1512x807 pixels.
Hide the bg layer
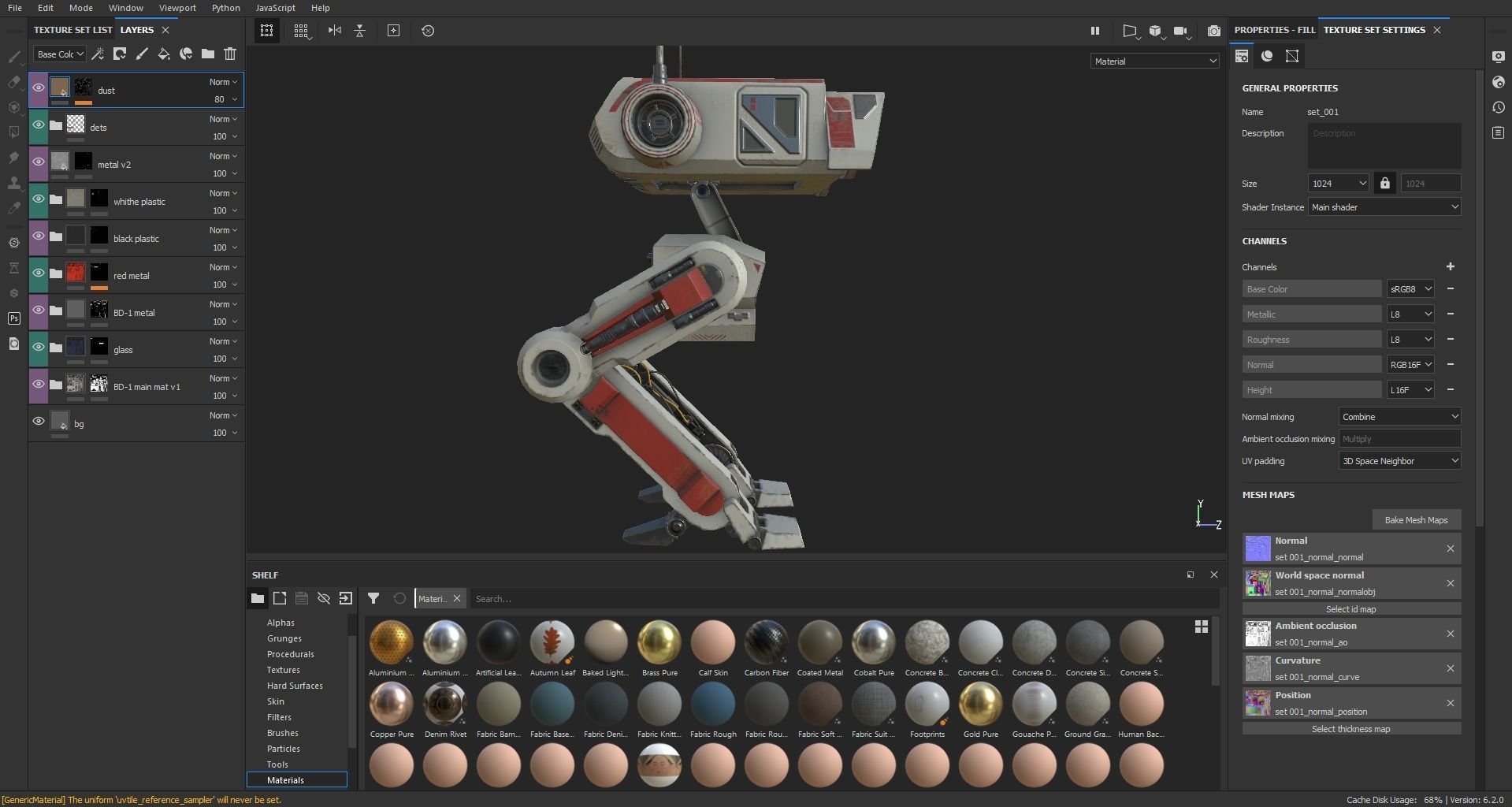(38, 422)
